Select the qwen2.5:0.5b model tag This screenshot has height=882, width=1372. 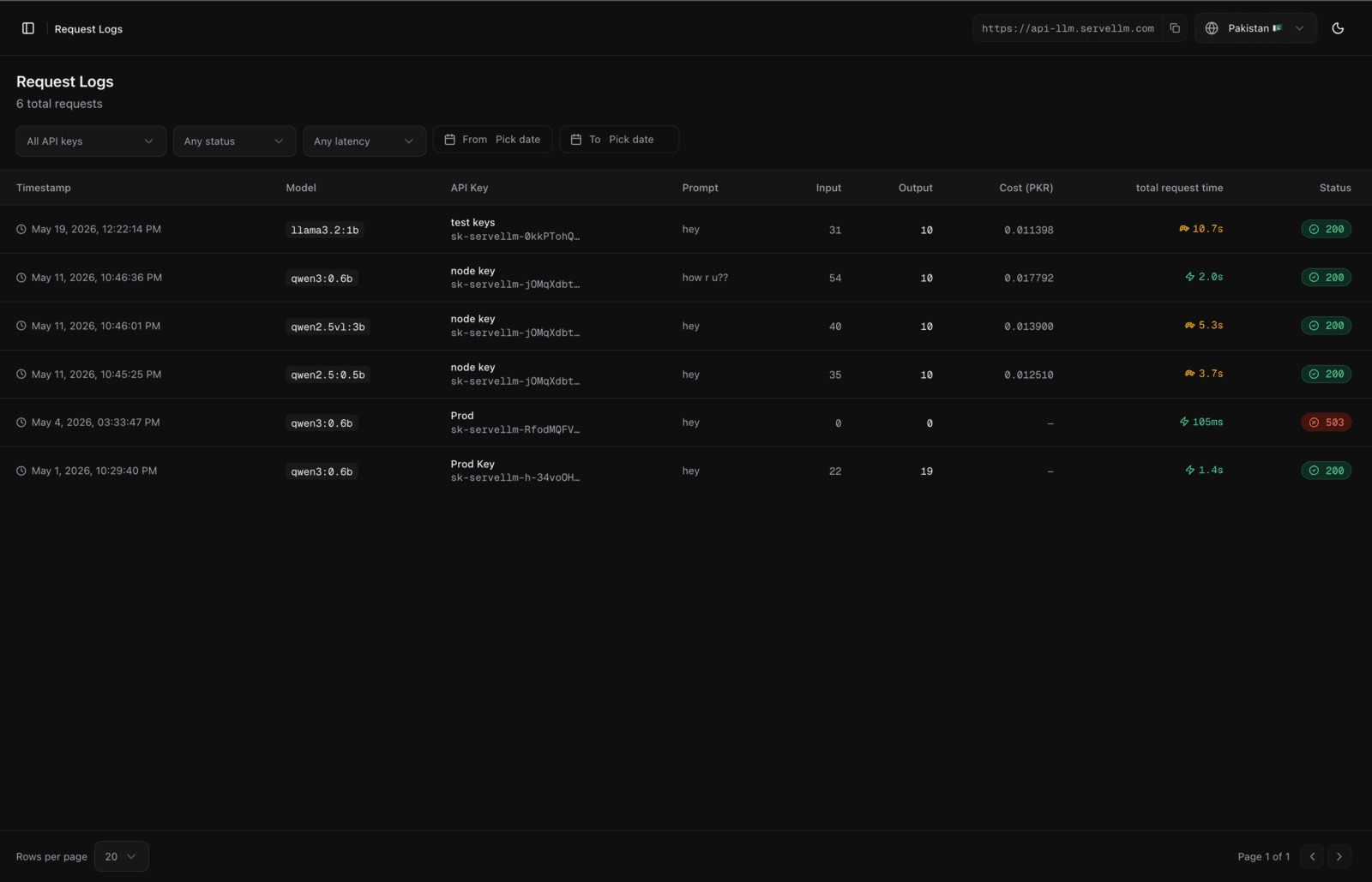coord(328,375)
